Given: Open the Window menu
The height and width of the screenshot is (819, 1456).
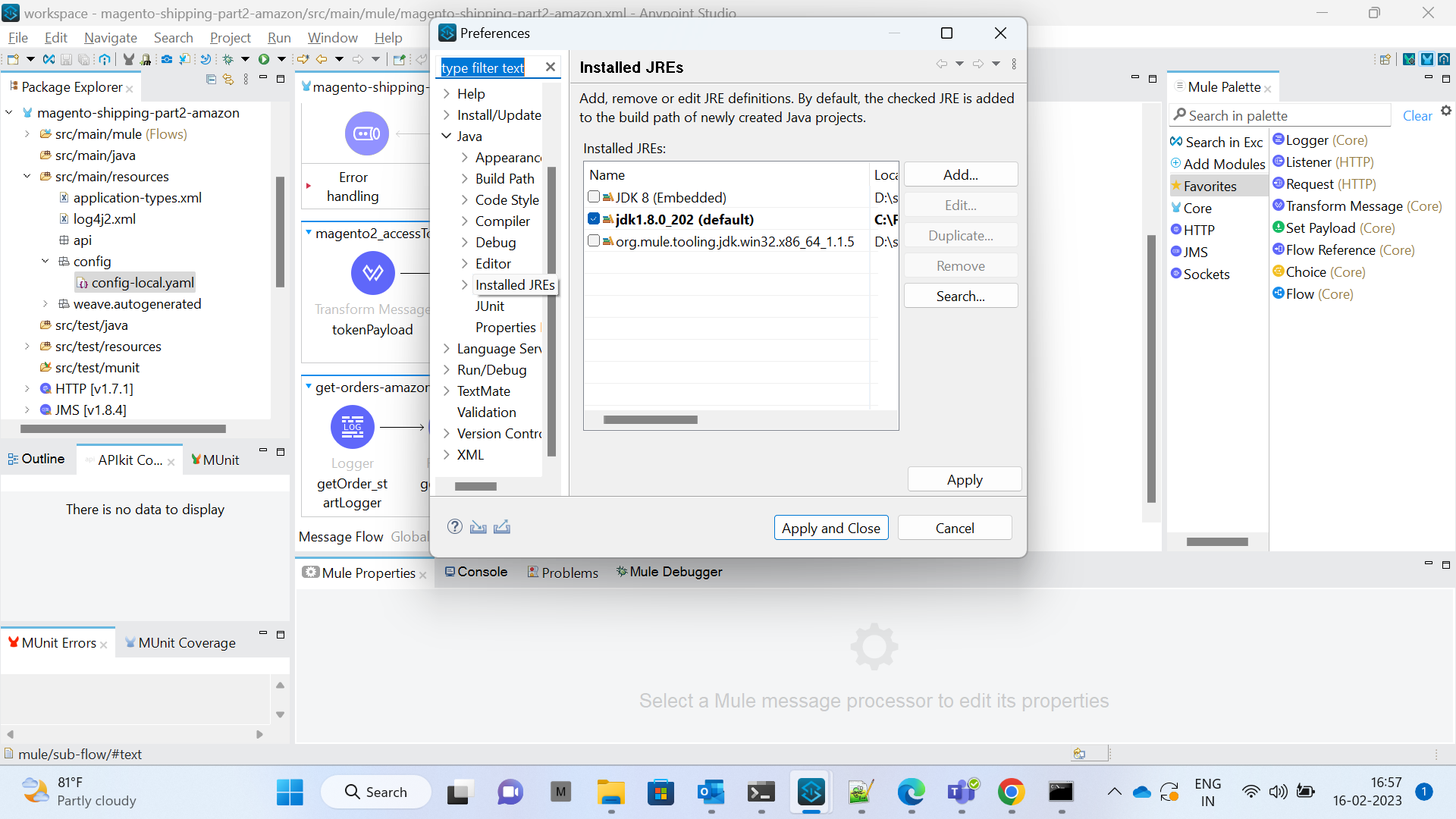Looking at the screenshot, I should coord(332,37).
